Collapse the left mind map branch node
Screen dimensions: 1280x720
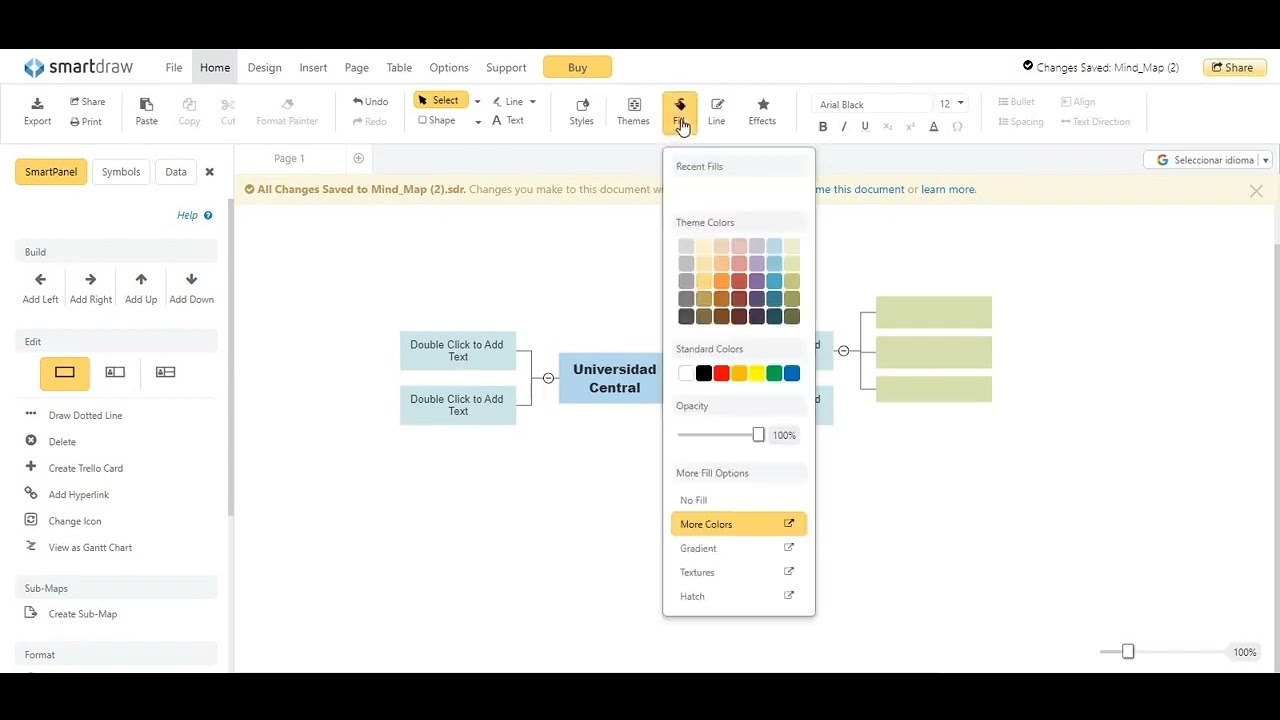click(548, 378)
